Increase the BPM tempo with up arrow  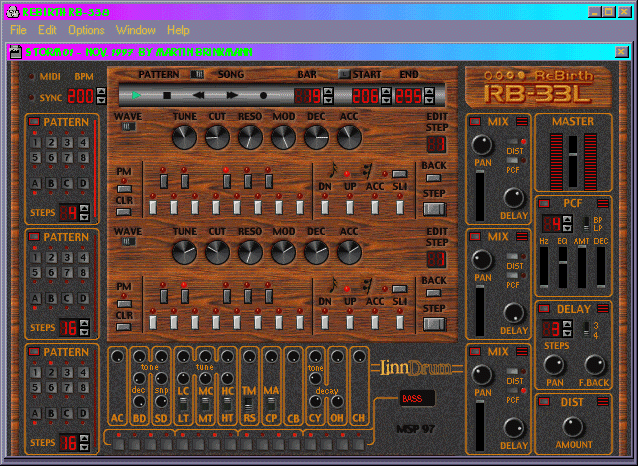(101, 91)
